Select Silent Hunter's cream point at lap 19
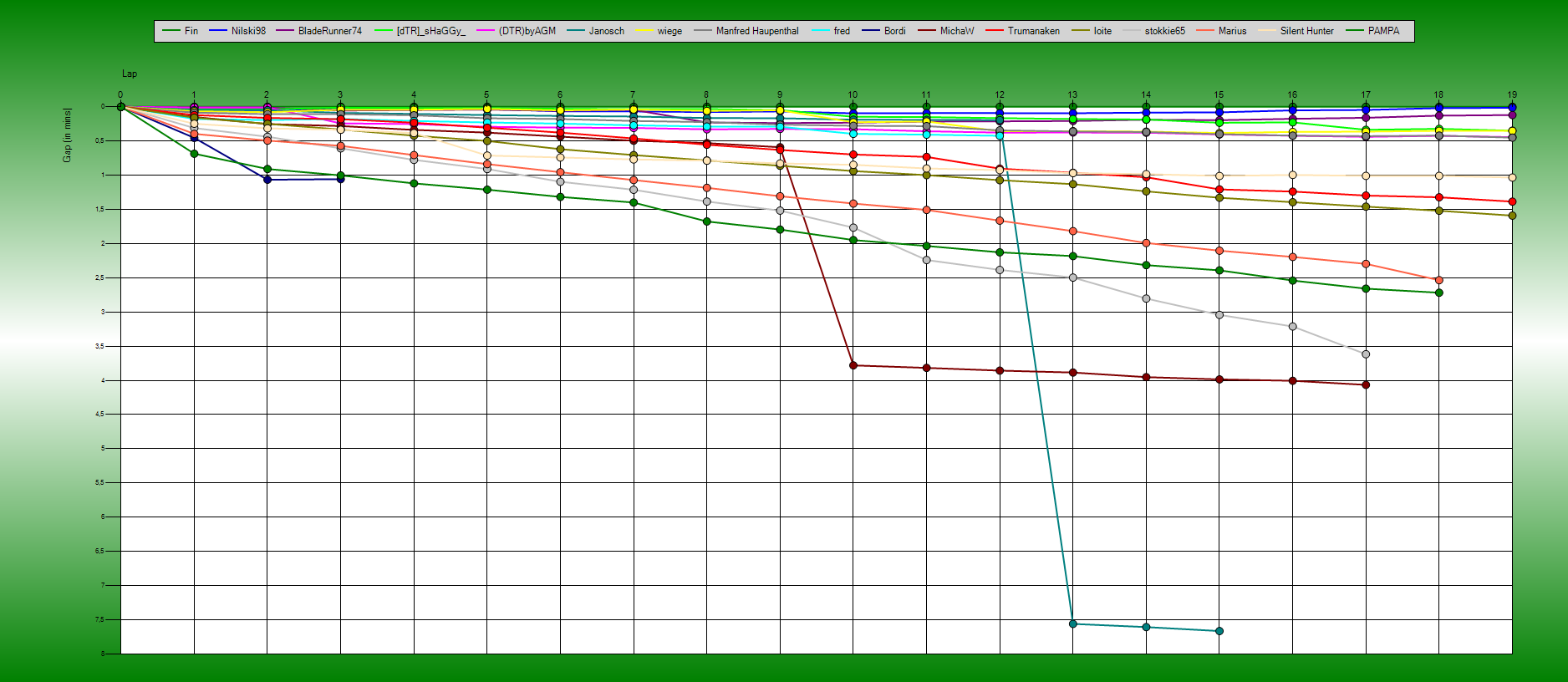Screen dimensions: 1568x682 coord(1512,177)
